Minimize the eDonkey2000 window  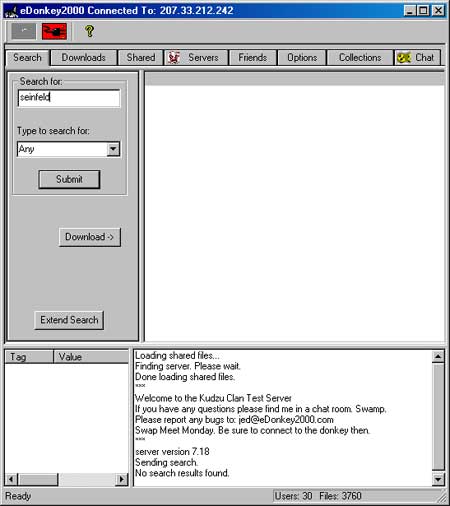410,11
